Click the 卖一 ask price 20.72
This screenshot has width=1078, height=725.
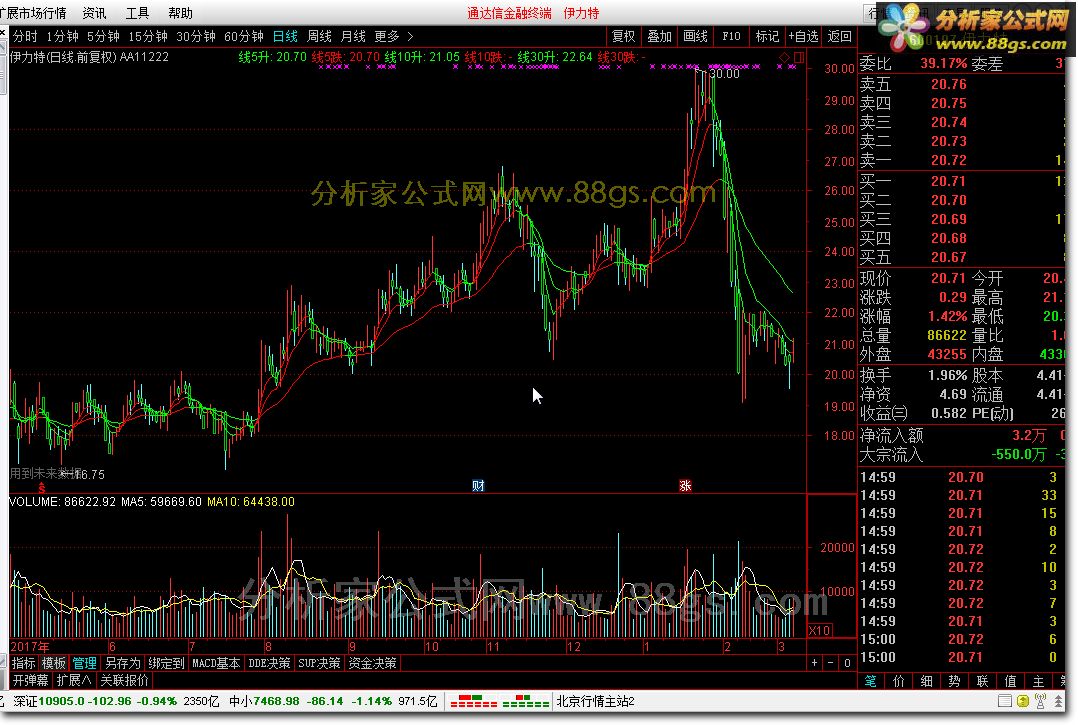point(949,160)
